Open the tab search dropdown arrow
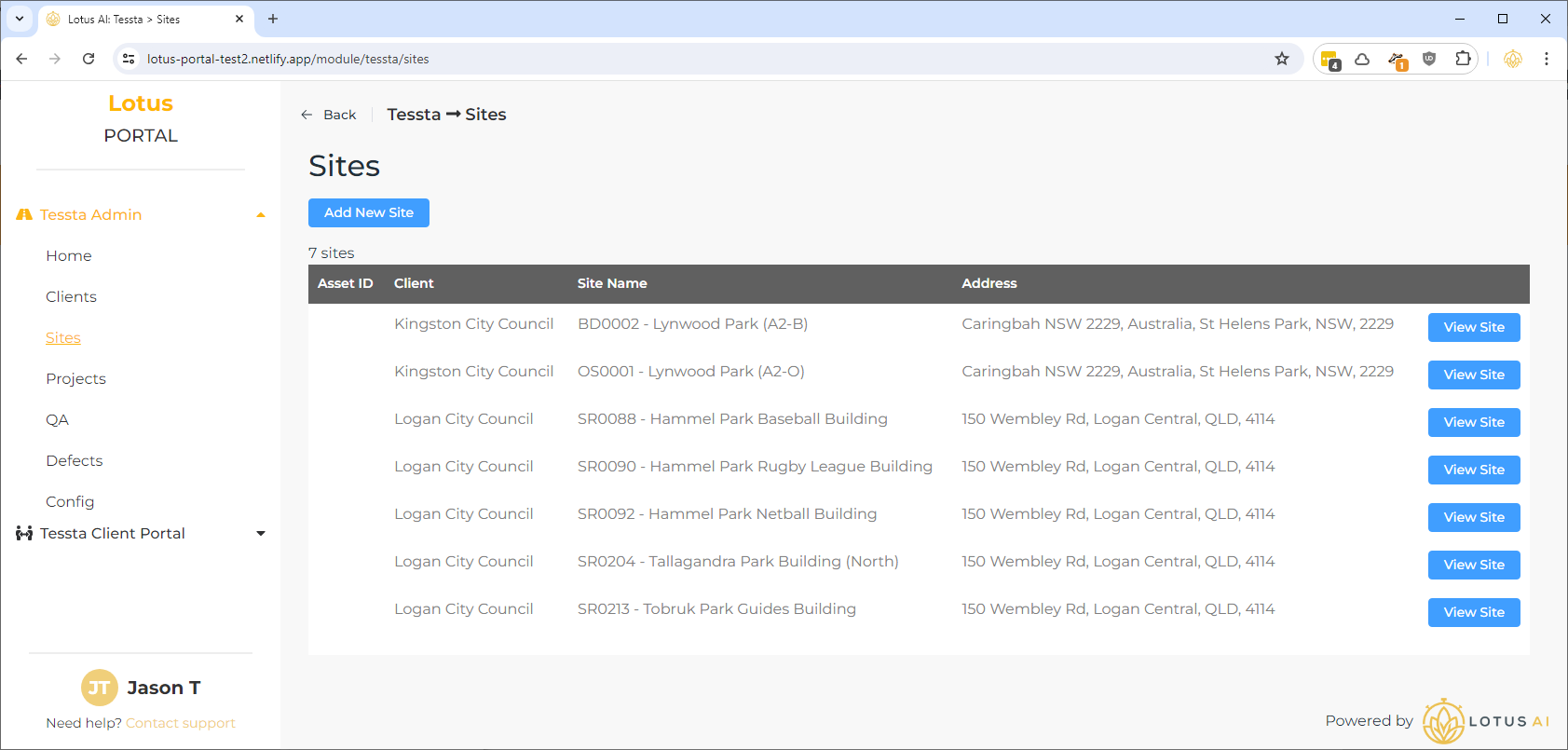This screenshot has width=1568, height=750. point(20,19)
